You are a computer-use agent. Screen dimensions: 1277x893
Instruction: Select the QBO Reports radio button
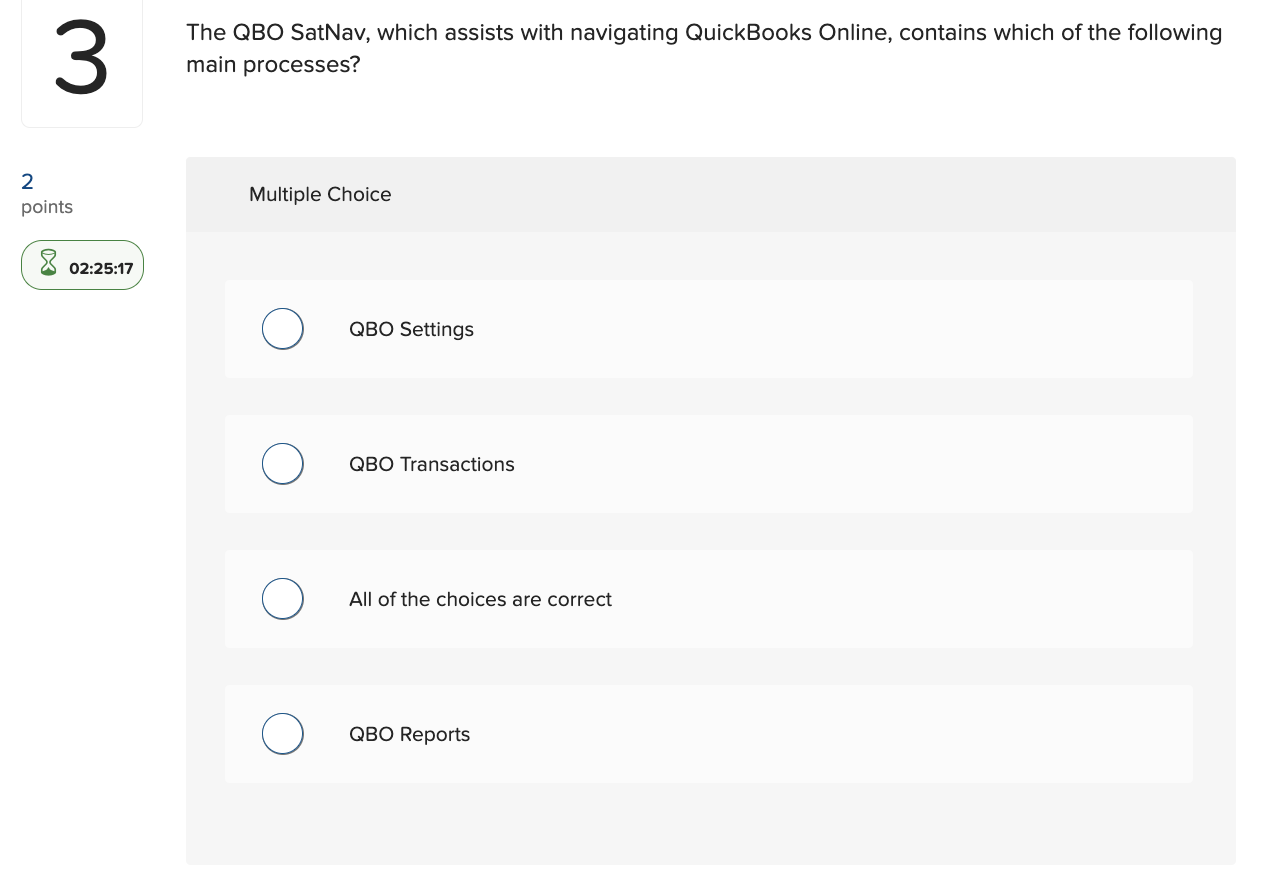pos(282,733)
